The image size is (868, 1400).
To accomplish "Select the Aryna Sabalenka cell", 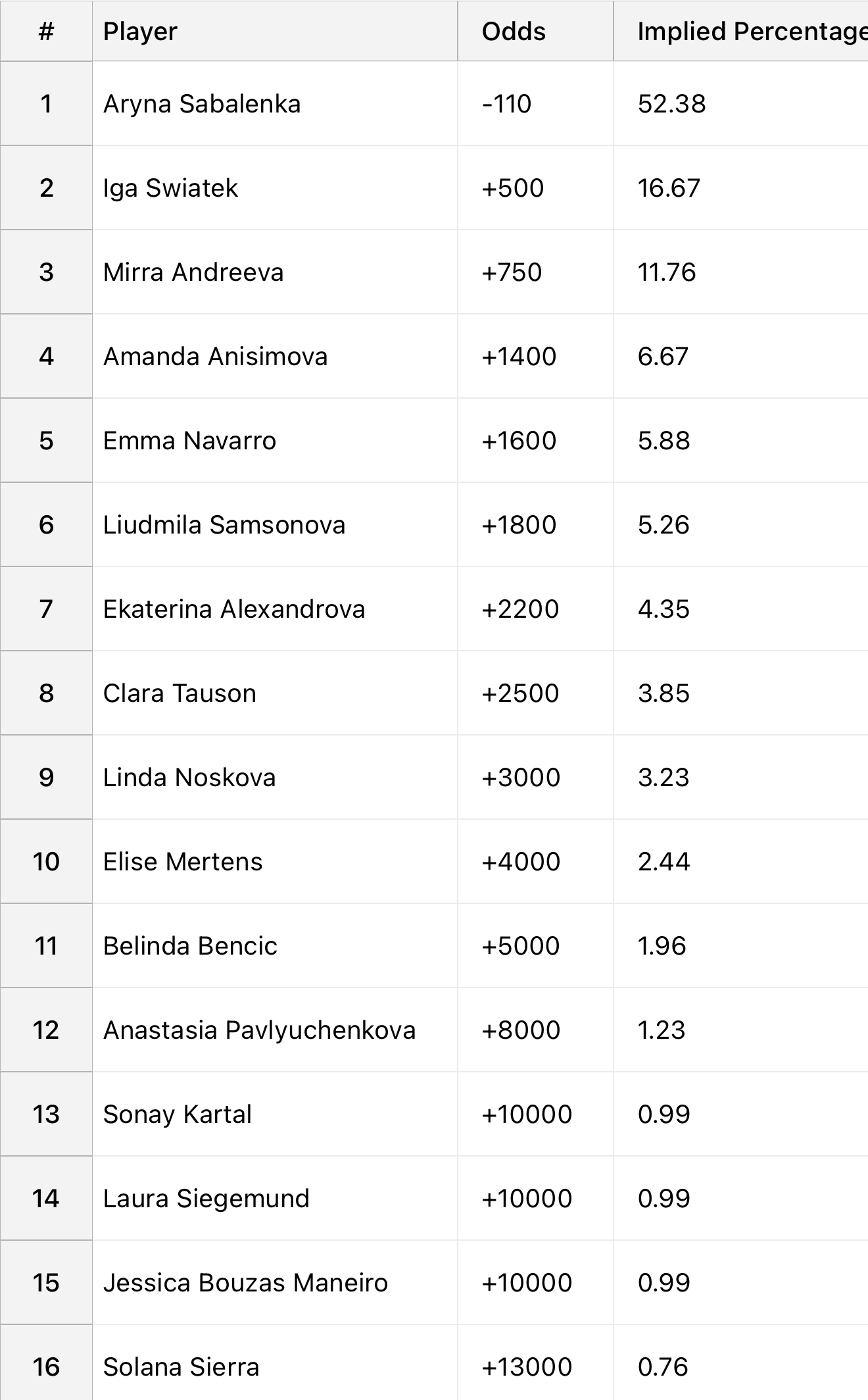I will 275,104.
